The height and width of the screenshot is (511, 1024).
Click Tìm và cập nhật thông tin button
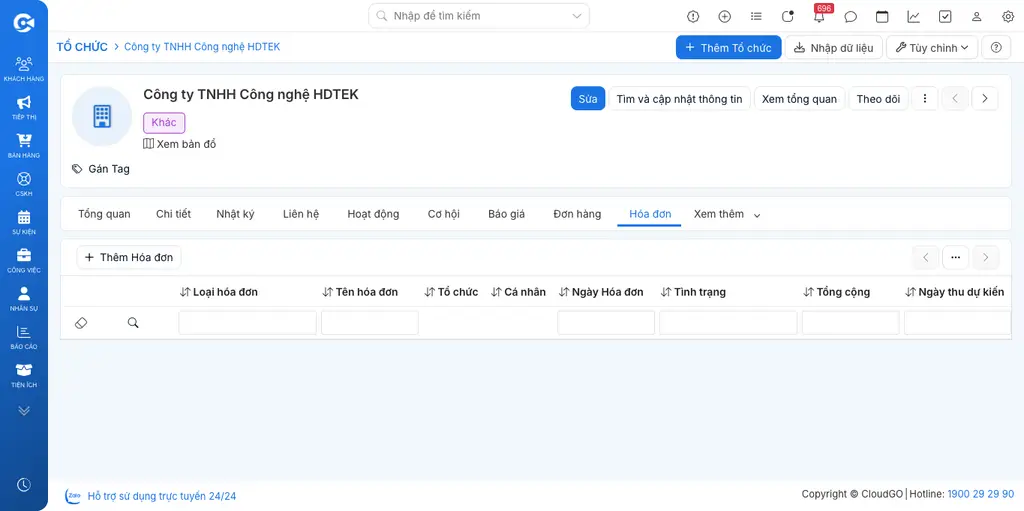pos(679,99)
